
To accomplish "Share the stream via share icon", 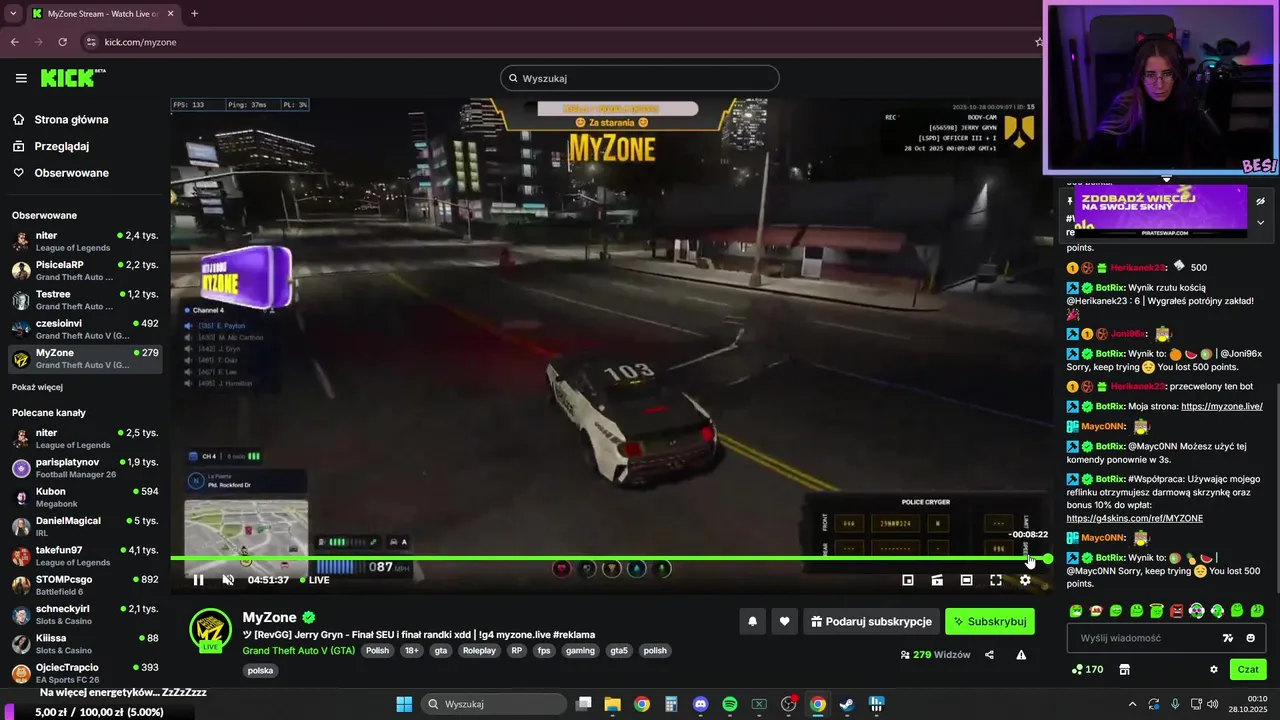I will point(989,655).
